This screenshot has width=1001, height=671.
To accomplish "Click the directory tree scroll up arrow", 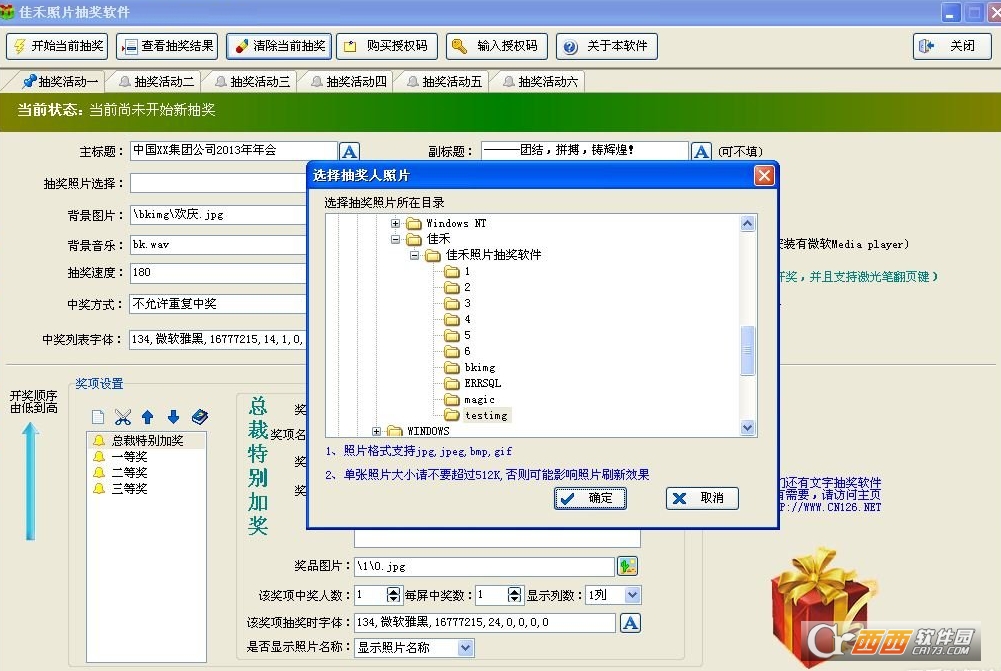I will [x=748, y=223].
